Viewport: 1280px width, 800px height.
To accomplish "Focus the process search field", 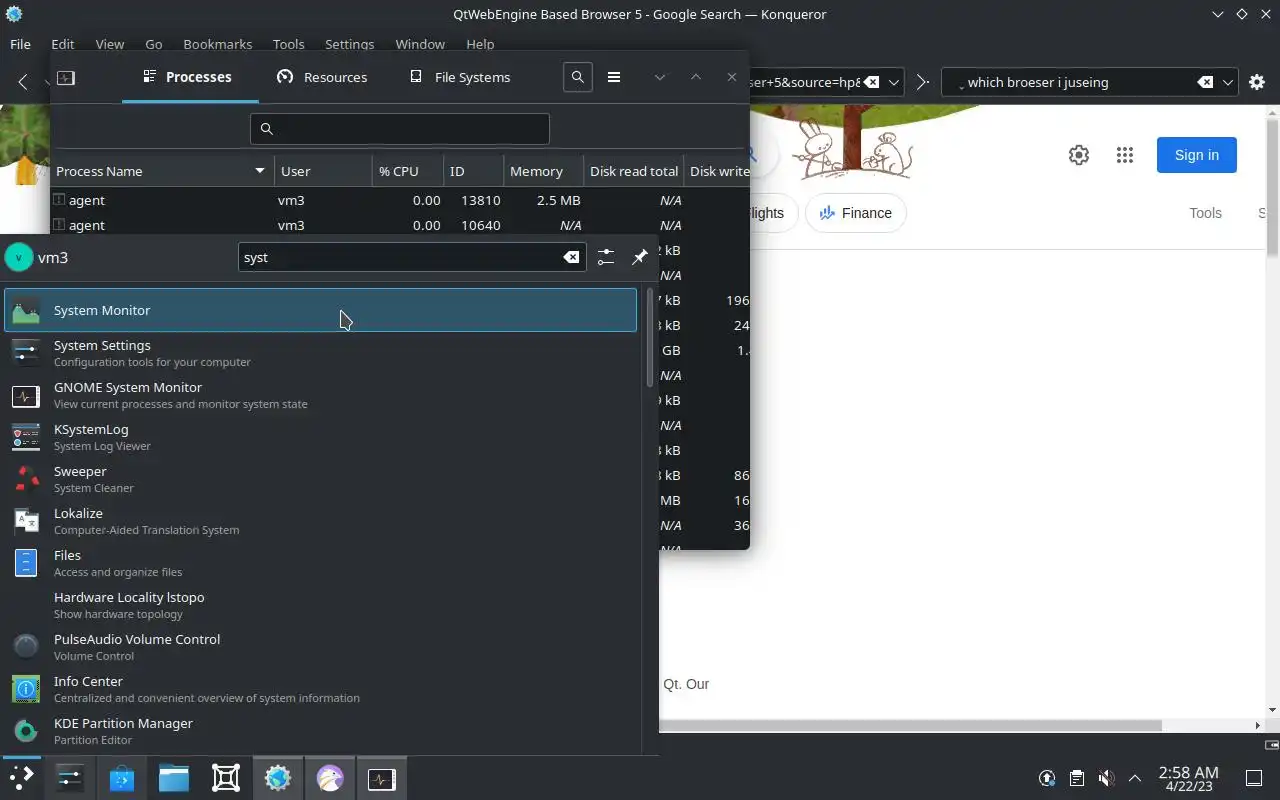I will pyautogui.click(x=400, y=128).
